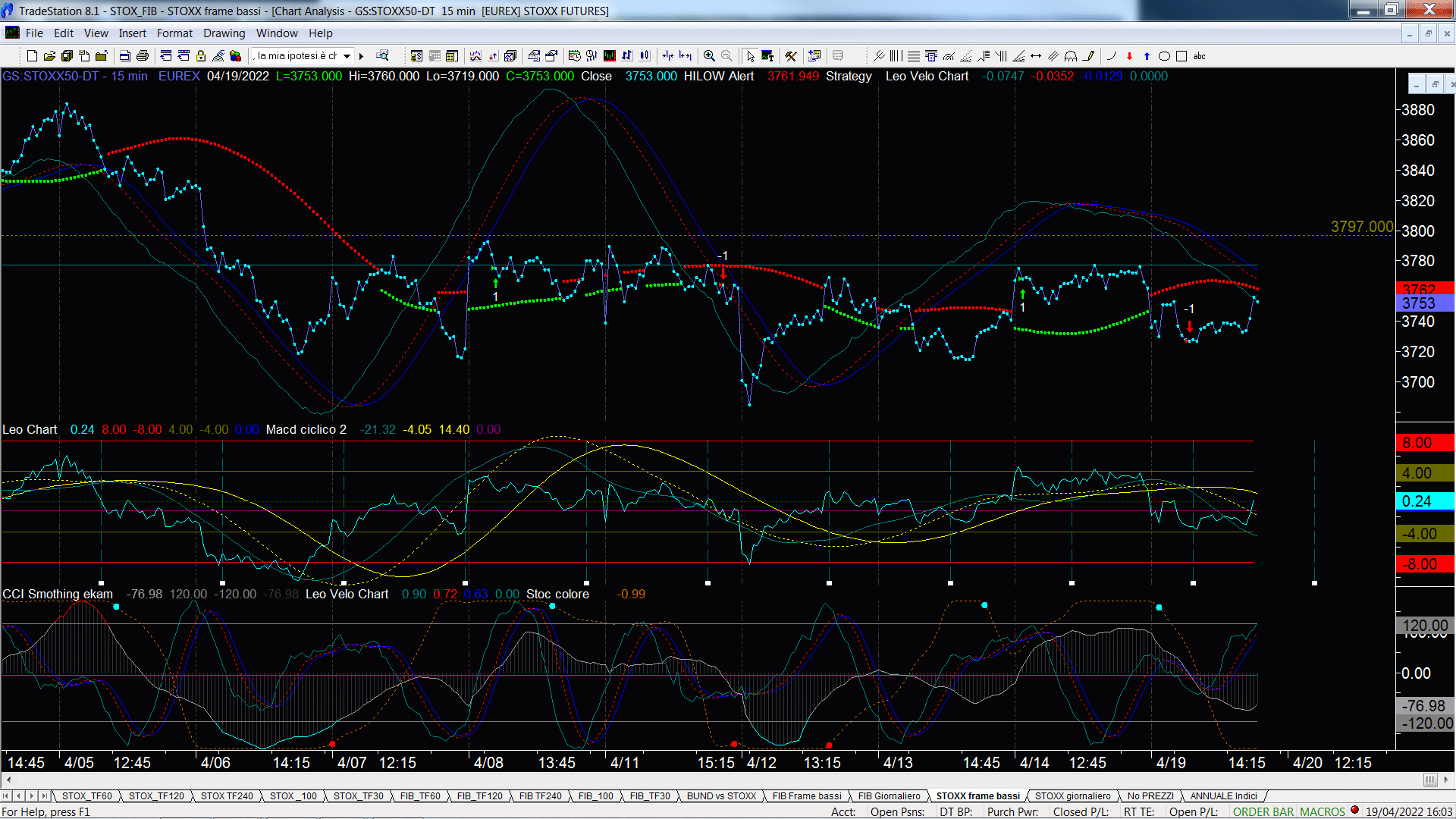Image resolution: width=1456 pixels, height=819 pixels.
Task: Select the zoom in magnifier tool
Action: pos(709,56)
